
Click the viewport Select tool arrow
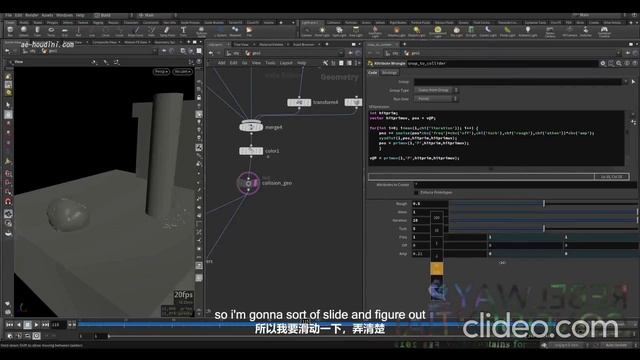[8, 105]
